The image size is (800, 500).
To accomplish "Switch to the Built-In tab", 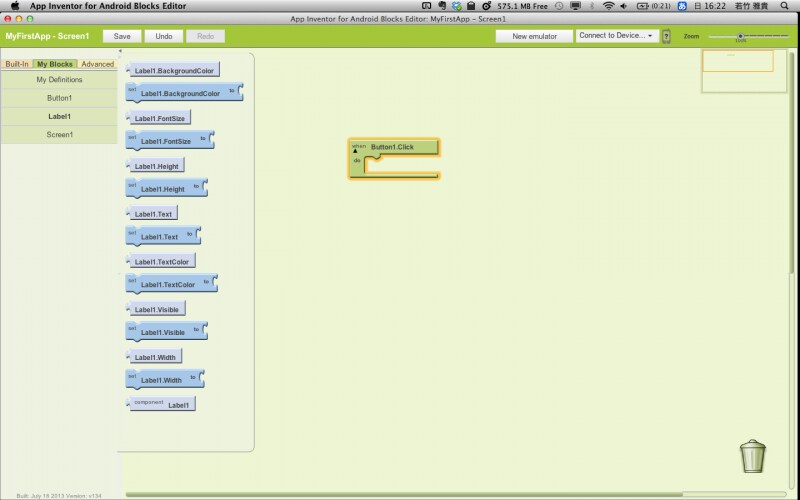I will coord(17,64).
